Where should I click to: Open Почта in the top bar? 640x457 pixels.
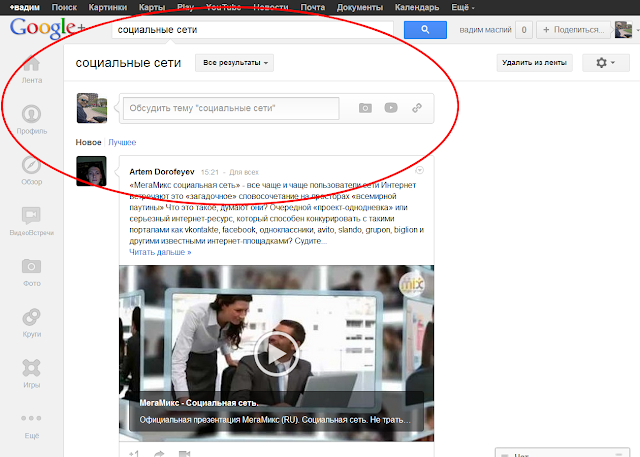click(313, 7)
